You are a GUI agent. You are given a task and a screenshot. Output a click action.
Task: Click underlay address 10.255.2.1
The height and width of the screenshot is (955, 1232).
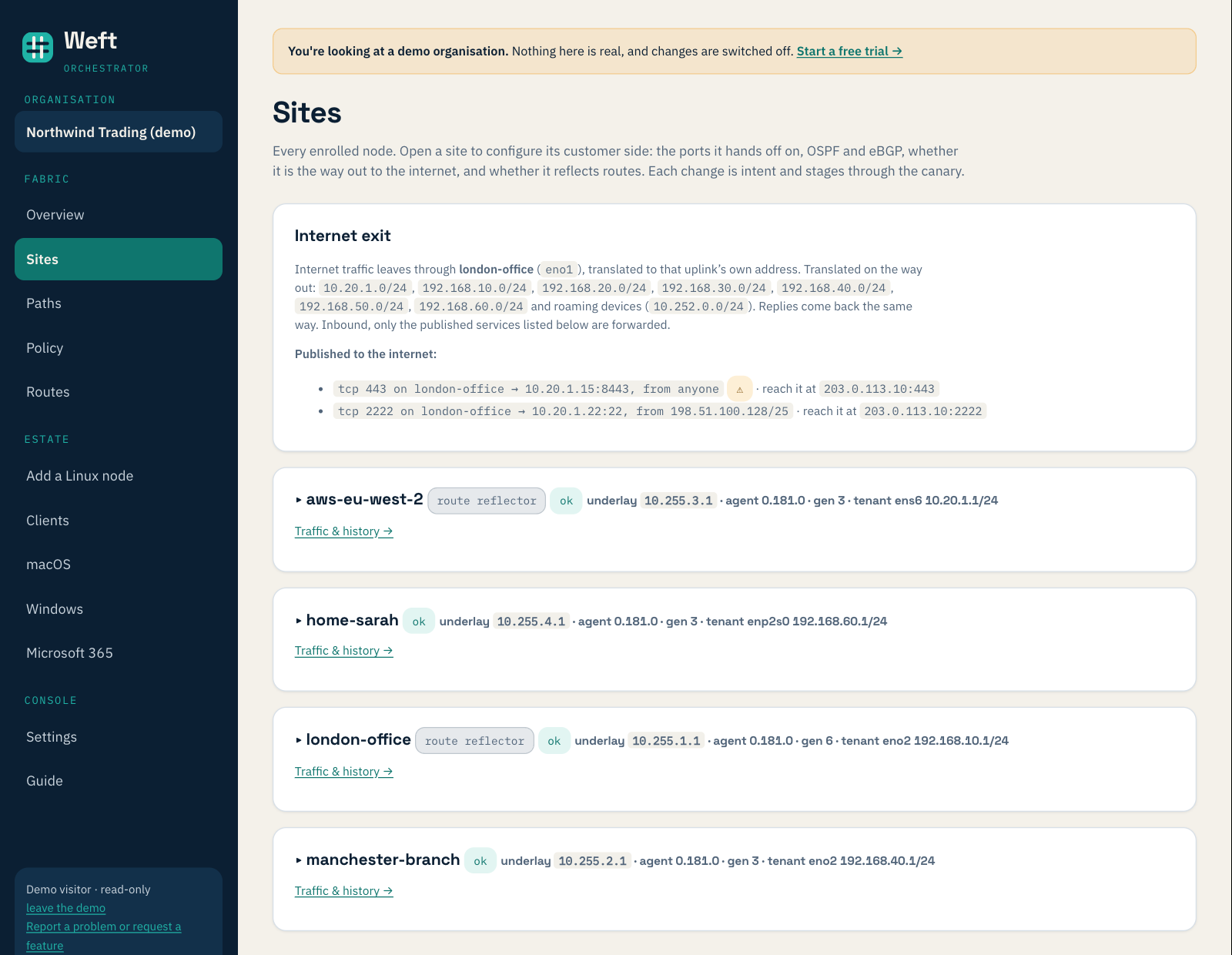pyautogui.click(x=593, y=861)
